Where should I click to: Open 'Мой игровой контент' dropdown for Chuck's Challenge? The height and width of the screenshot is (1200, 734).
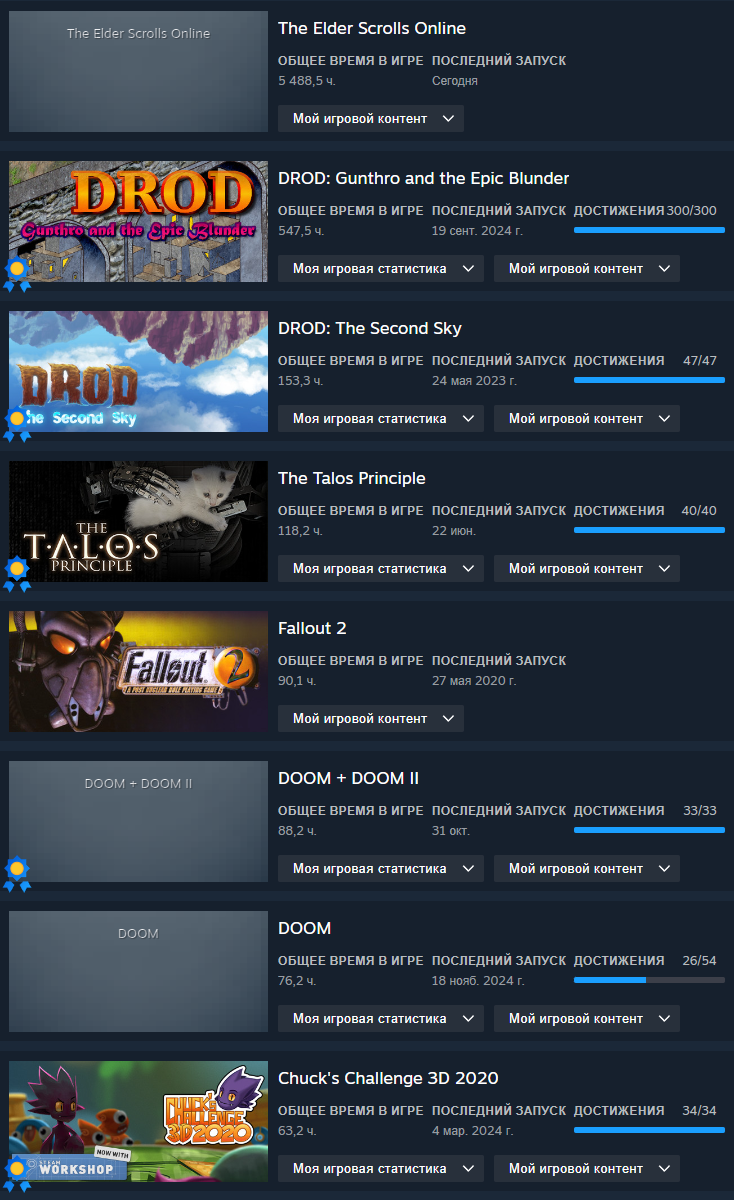coord(587,1168)
